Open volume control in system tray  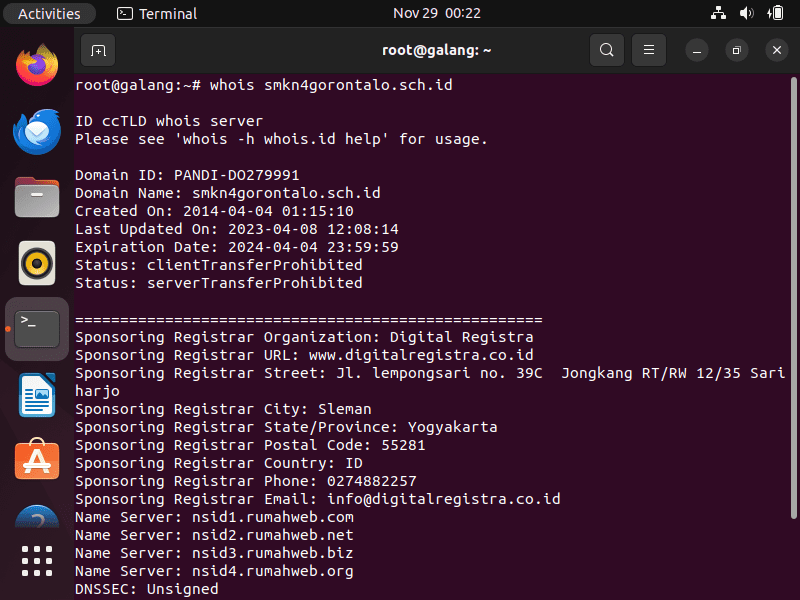(x=746, y=13)
